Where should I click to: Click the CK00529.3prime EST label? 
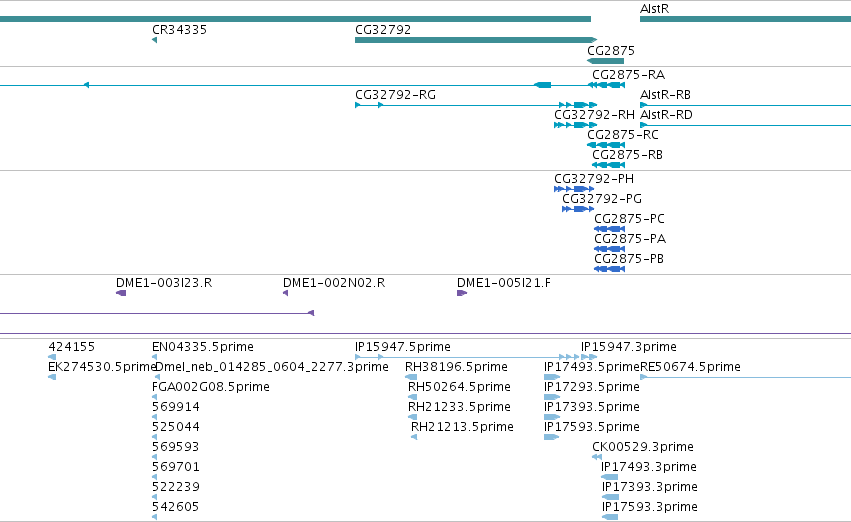[x=643, y=448]
